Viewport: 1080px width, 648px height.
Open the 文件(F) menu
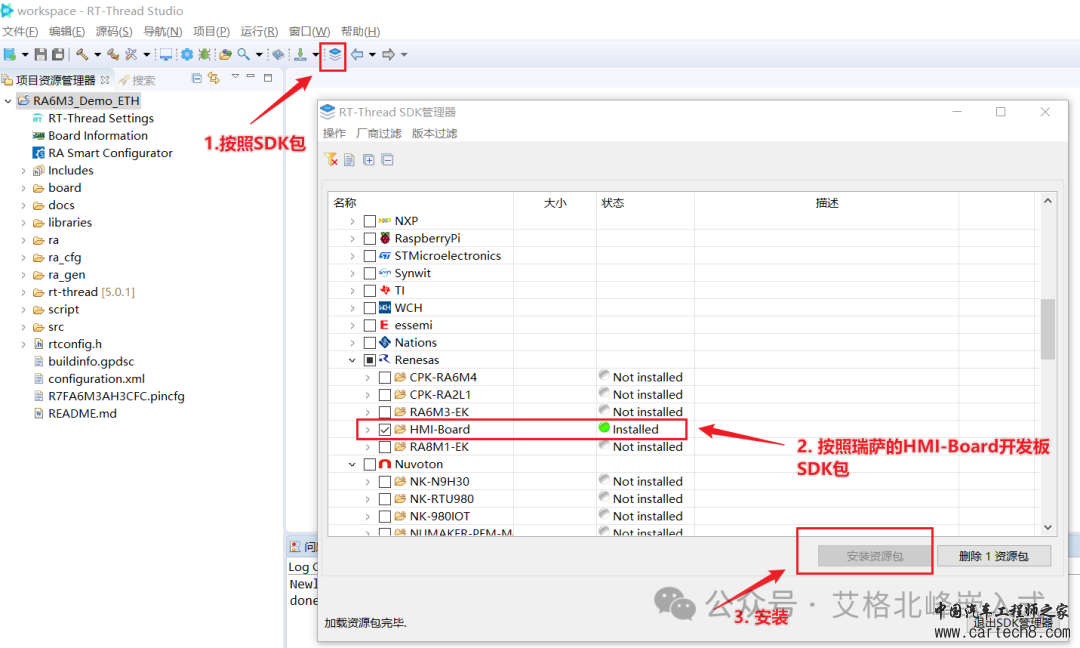pos(20,32)
